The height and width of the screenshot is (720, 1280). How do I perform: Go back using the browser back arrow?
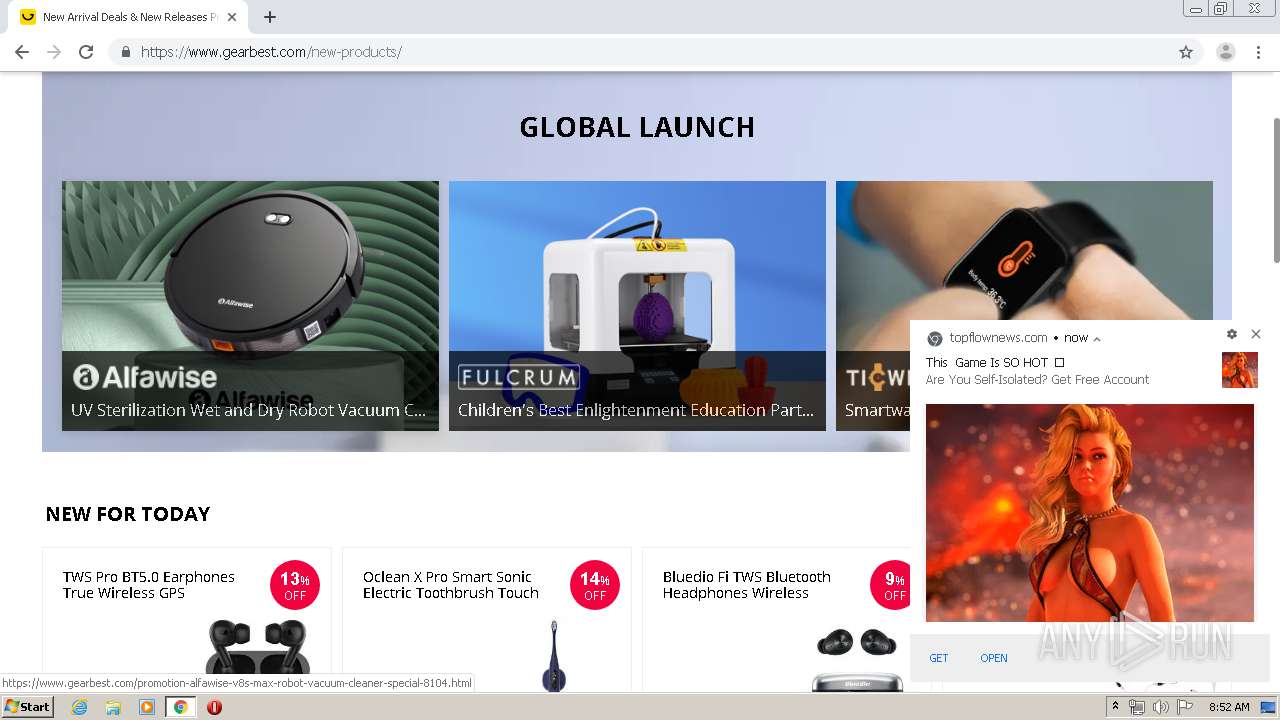tap(22, 52)
